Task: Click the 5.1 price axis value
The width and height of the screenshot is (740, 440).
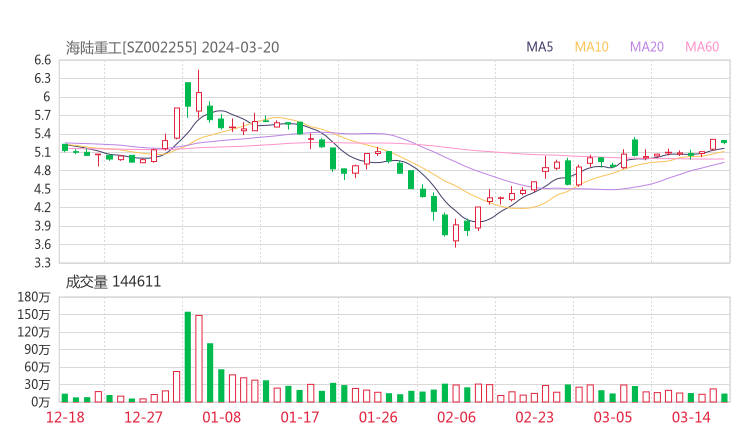Action: click(x=42, y=152)
